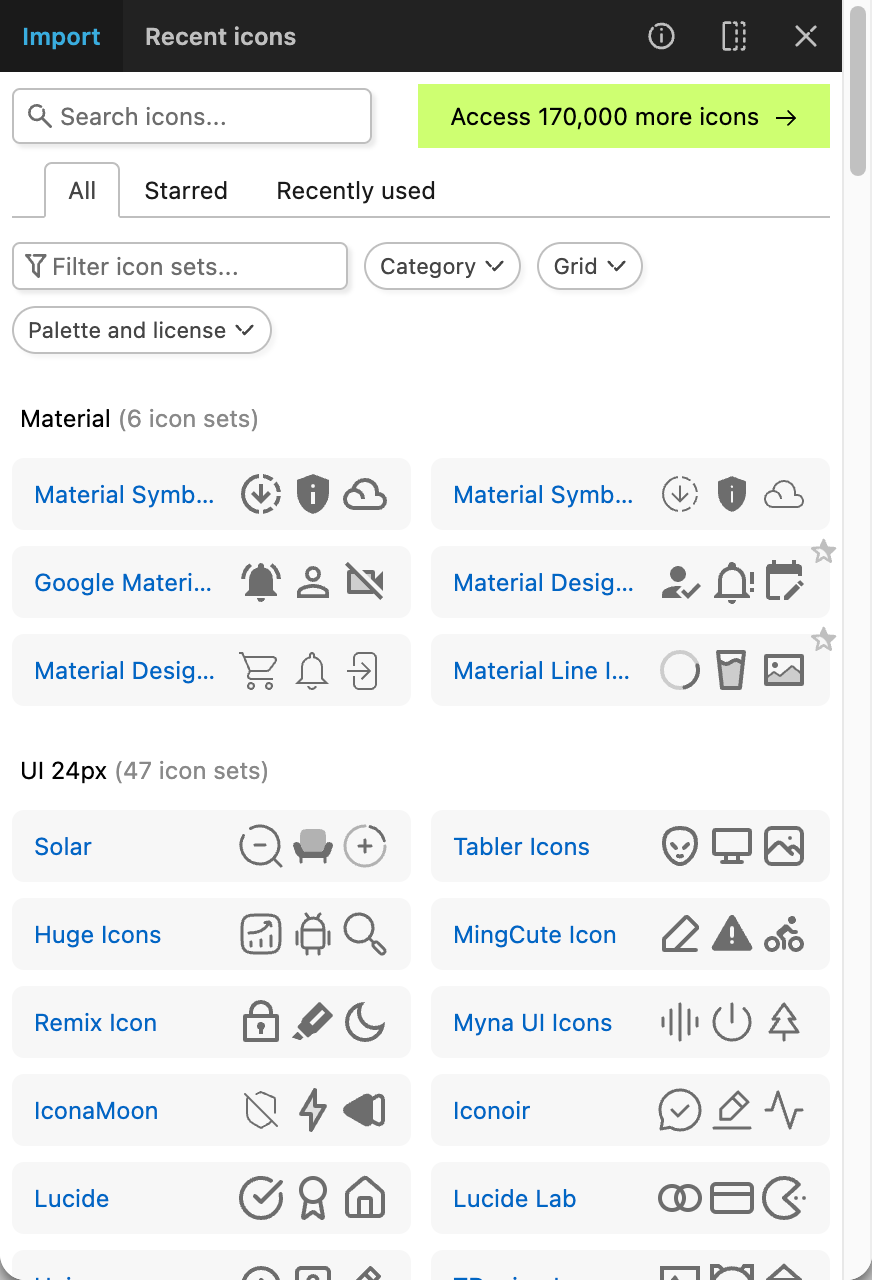872x1280 pixels.
Task: Click the component icon beside the close button
Action: coord(733,36)
